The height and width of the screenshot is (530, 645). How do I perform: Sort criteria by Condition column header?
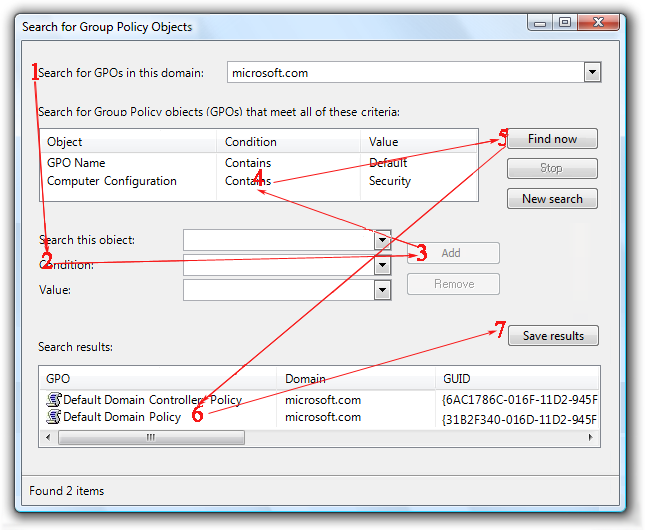(288, 142)
